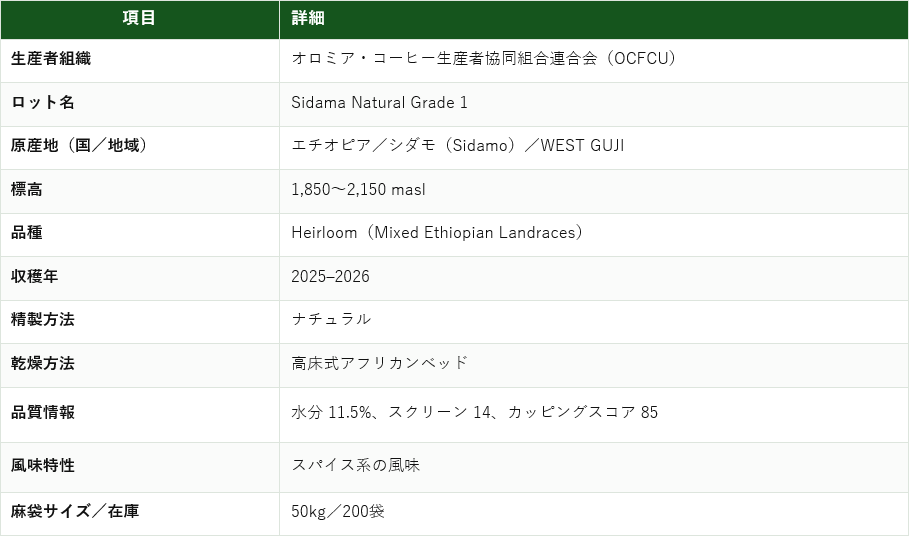
Task: Click the ナチュラル process value
Action: tap(331, 319)
